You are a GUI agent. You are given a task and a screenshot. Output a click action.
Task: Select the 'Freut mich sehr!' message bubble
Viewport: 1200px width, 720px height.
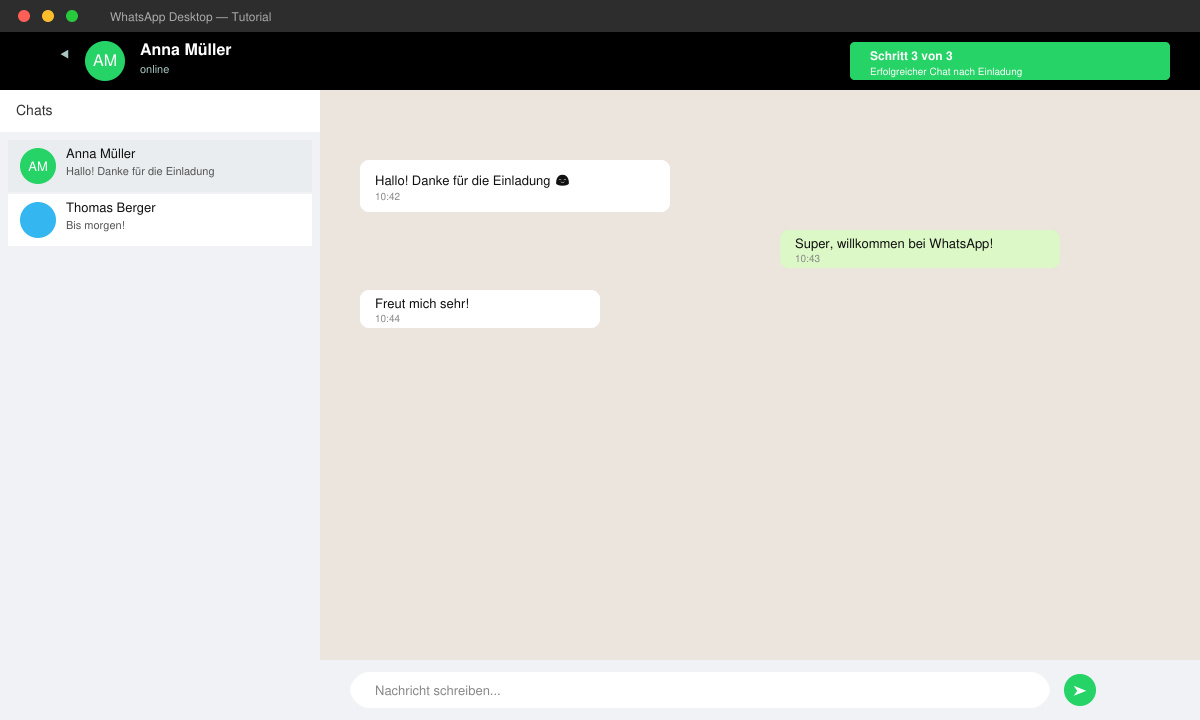coord(480,309)
